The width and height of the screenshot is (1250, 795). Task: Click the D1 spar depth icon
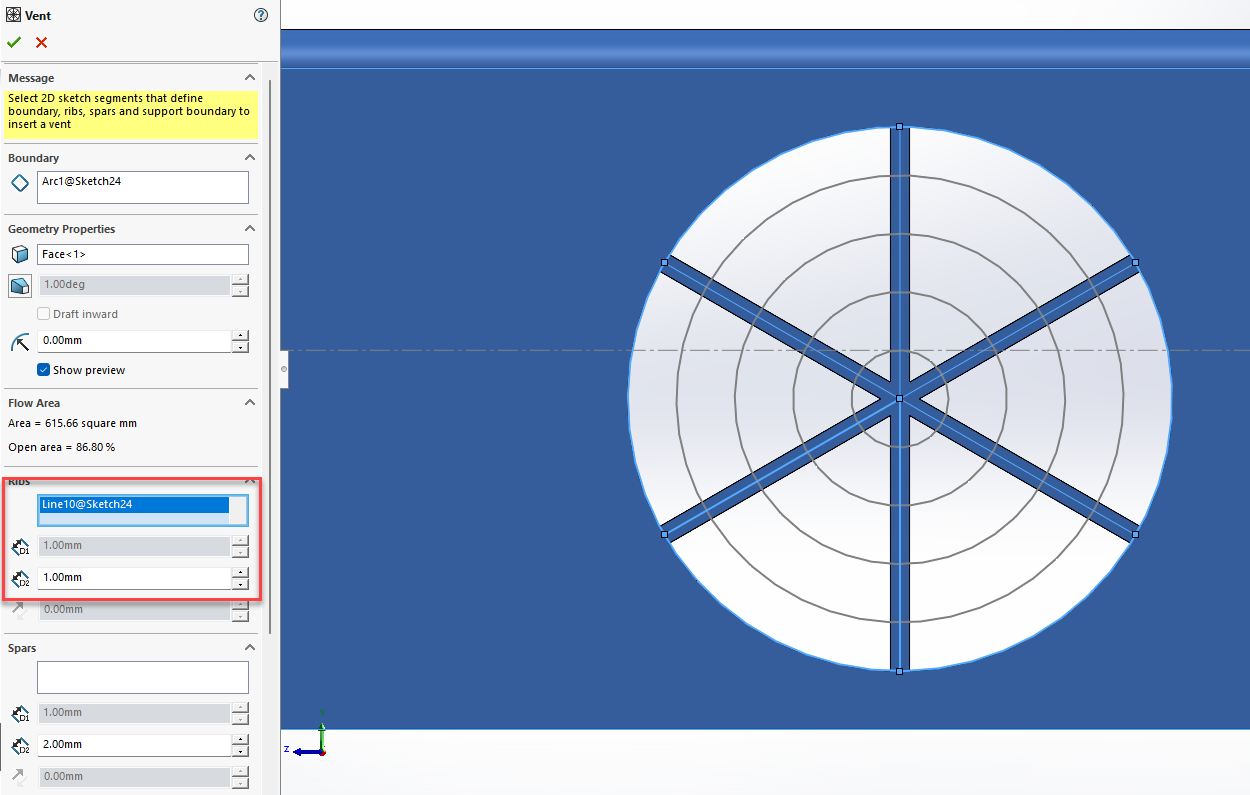(20, 713)
